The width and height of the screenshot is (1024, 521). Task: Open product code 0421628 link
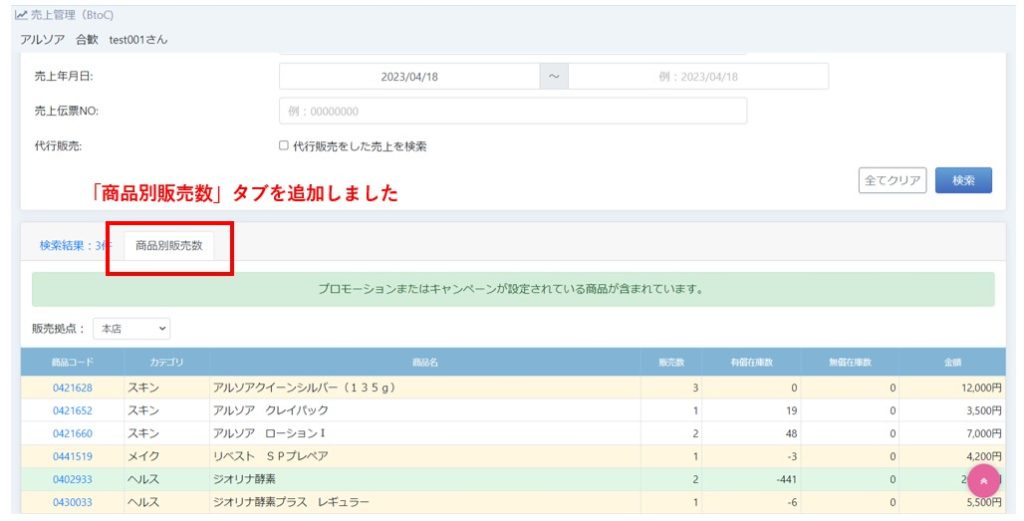coord(72,387)
